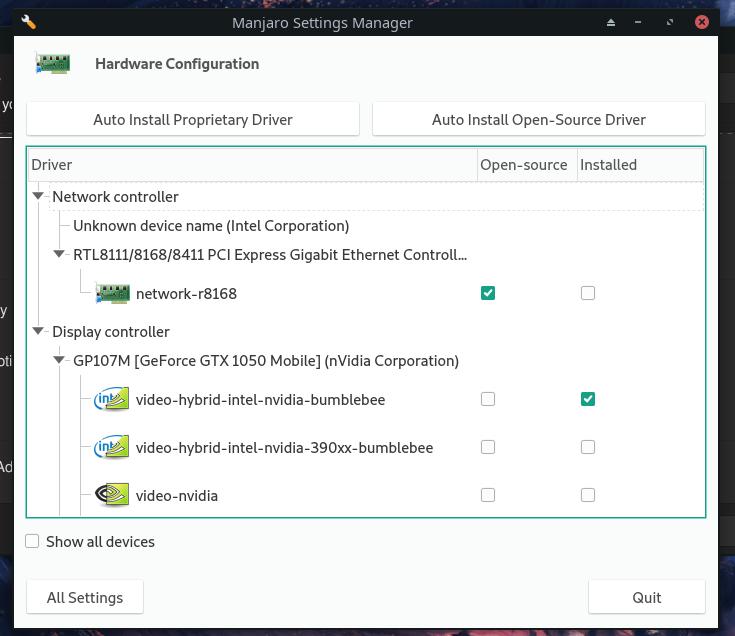Viewport: 735px width, 636px height.
Task: Close the Manjaro Settings Manager window
Action: click(x=702, y=22)
